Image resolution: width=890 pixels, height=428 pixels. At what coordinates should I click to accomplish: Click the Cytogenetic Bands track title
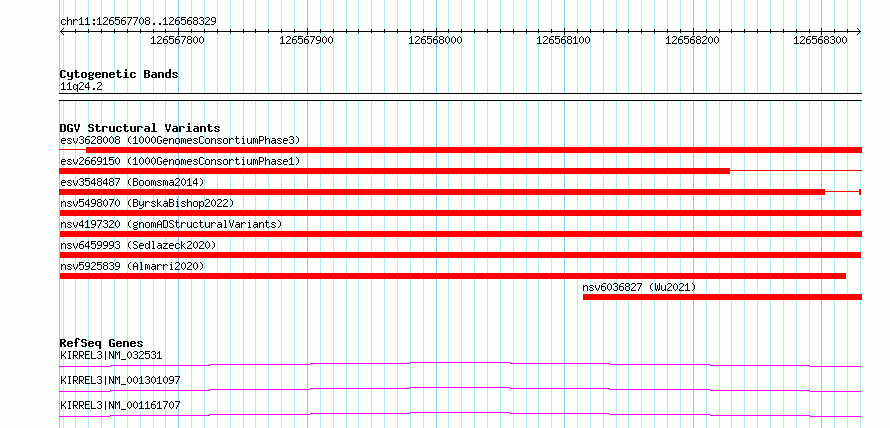click(x=119, y=74)
